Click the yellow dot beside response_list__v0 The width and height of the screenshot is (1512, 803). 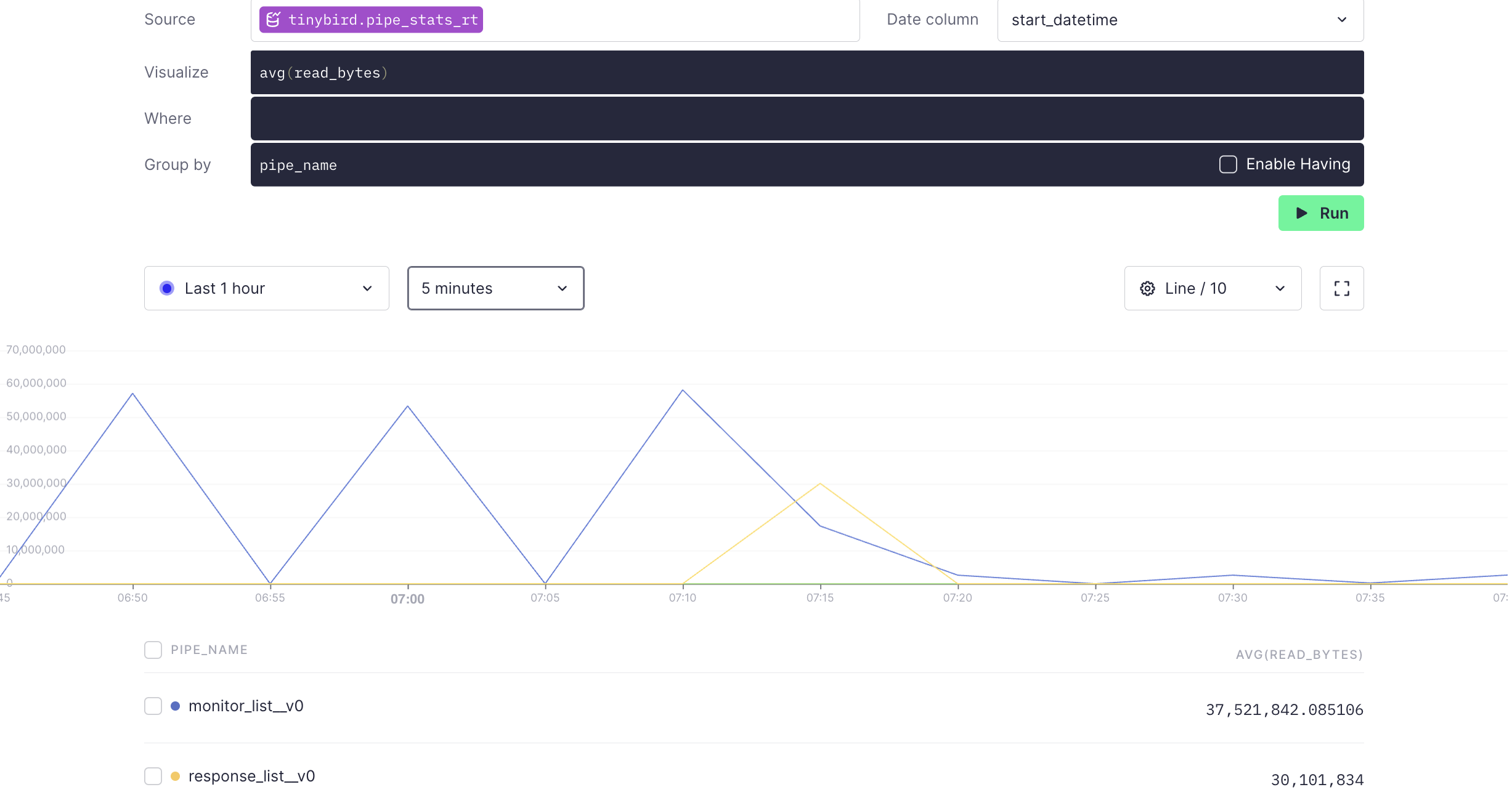click(176, 776)
